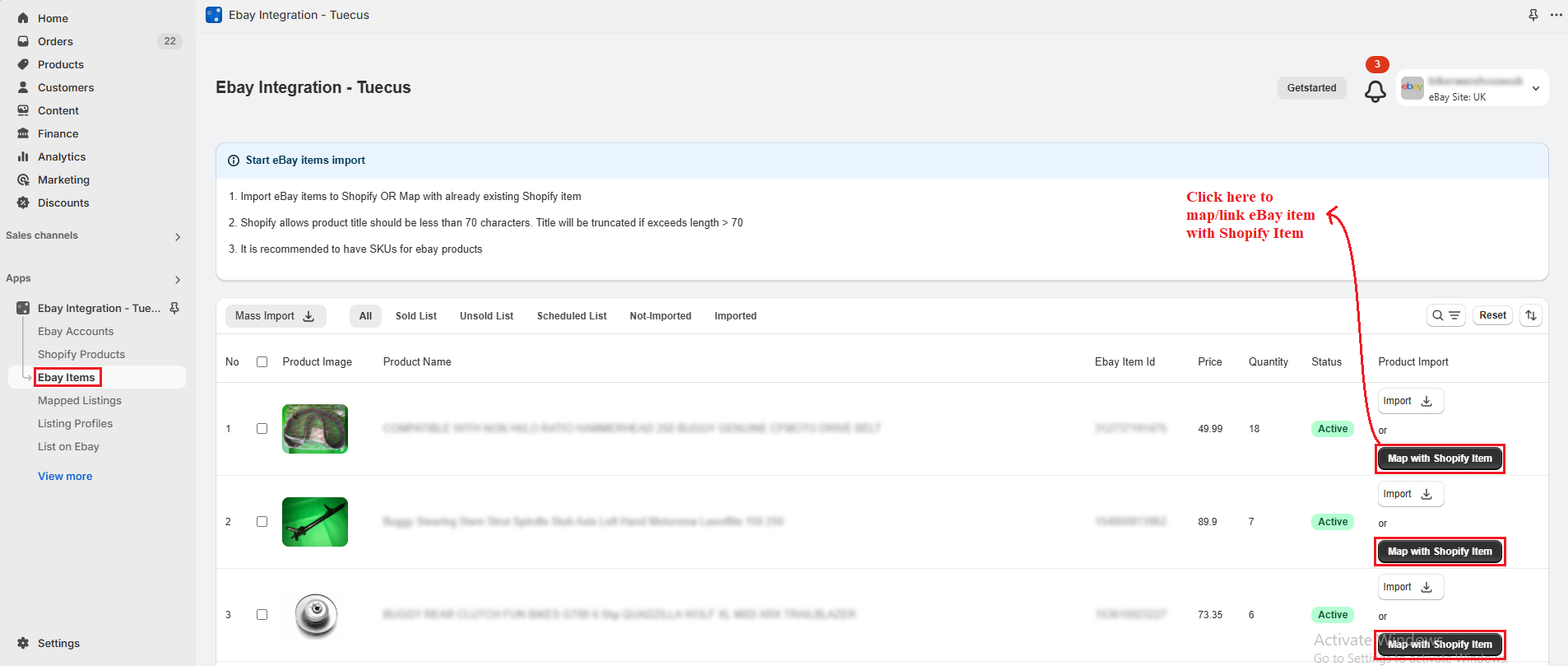This screenshot has height=666, width=1568.
Task: Click the sort arrows button
Action: point(1531,315)
